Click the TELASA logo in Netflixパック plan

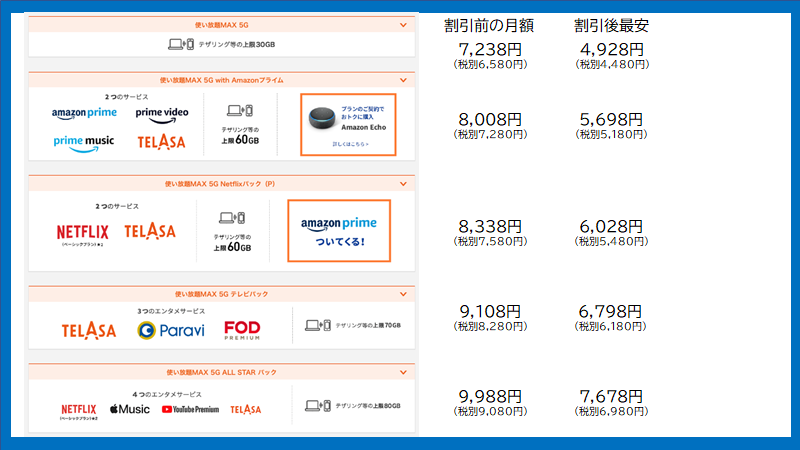[150, 231]
